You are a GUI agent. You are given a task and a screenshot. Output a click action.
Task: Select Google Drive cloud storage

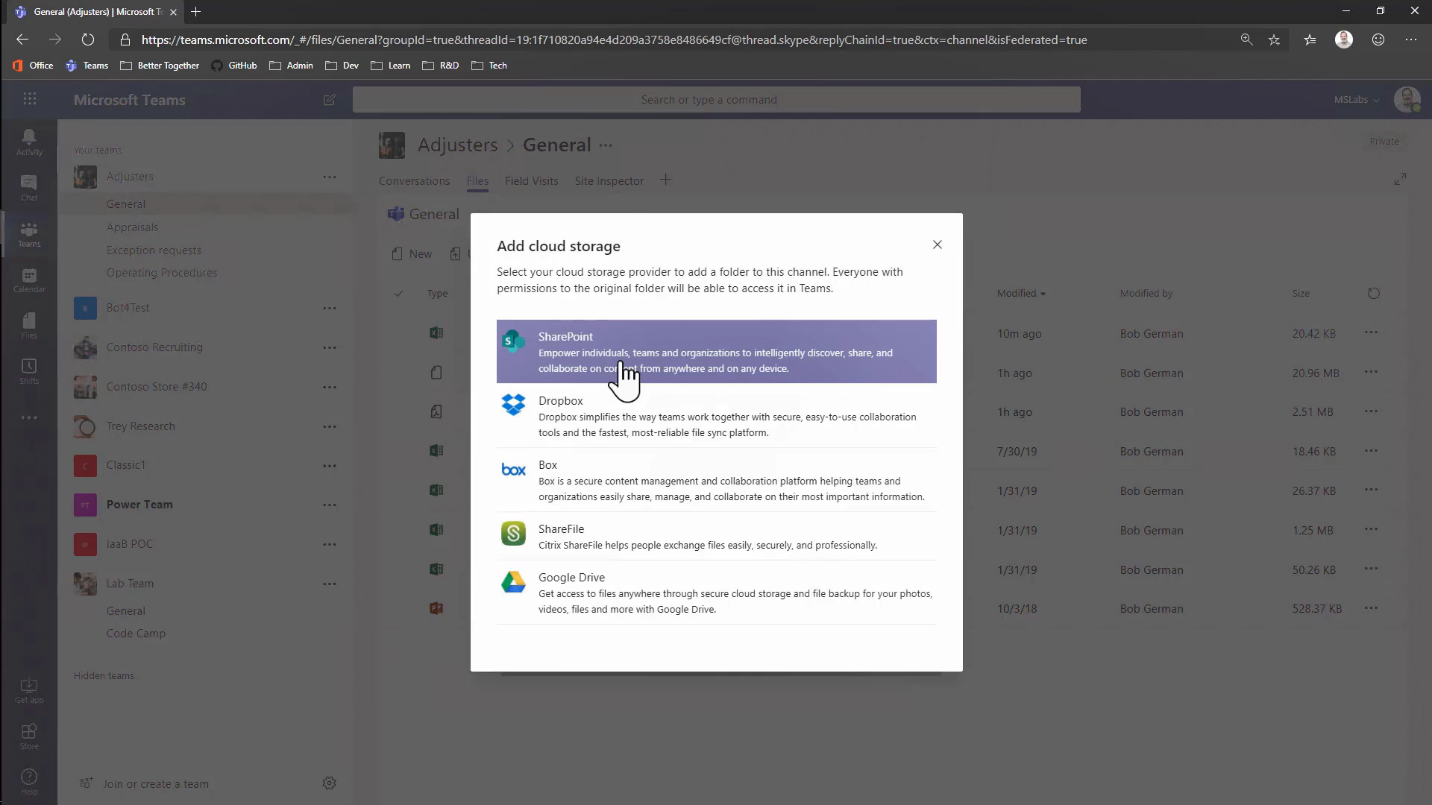coord(716,592)
